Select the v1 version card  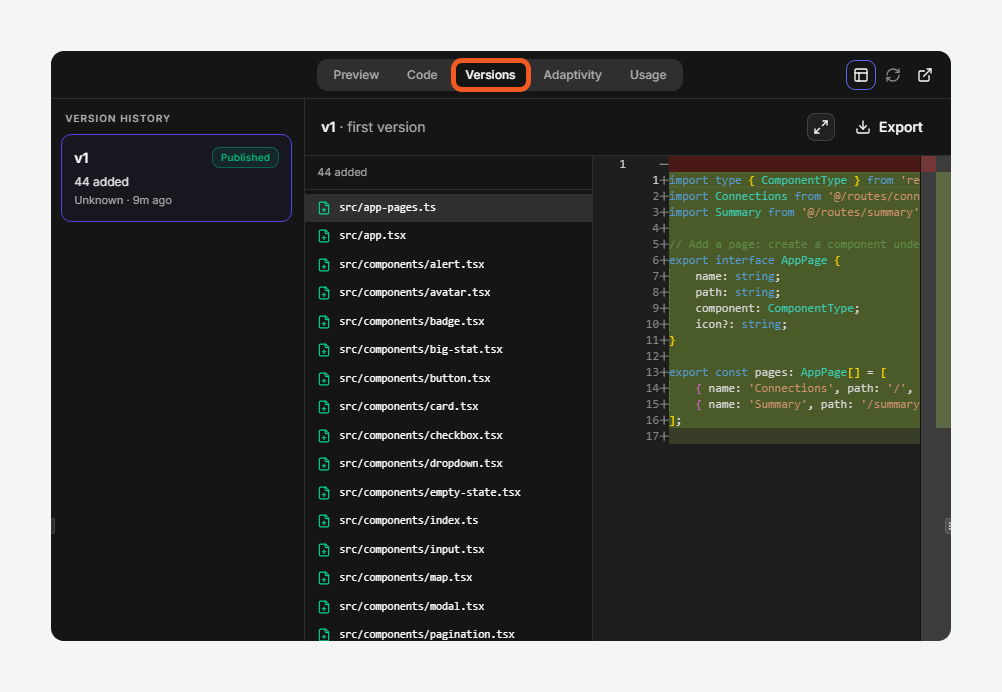pos(176,178)
